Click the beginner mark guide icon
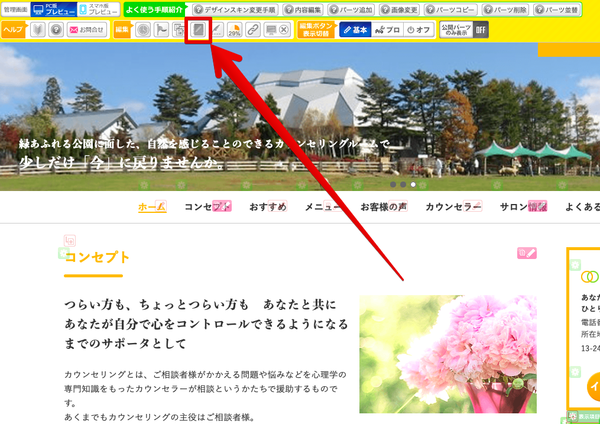Image resolution: width=600 pixels, height=424 pixels. pos(38,30)
